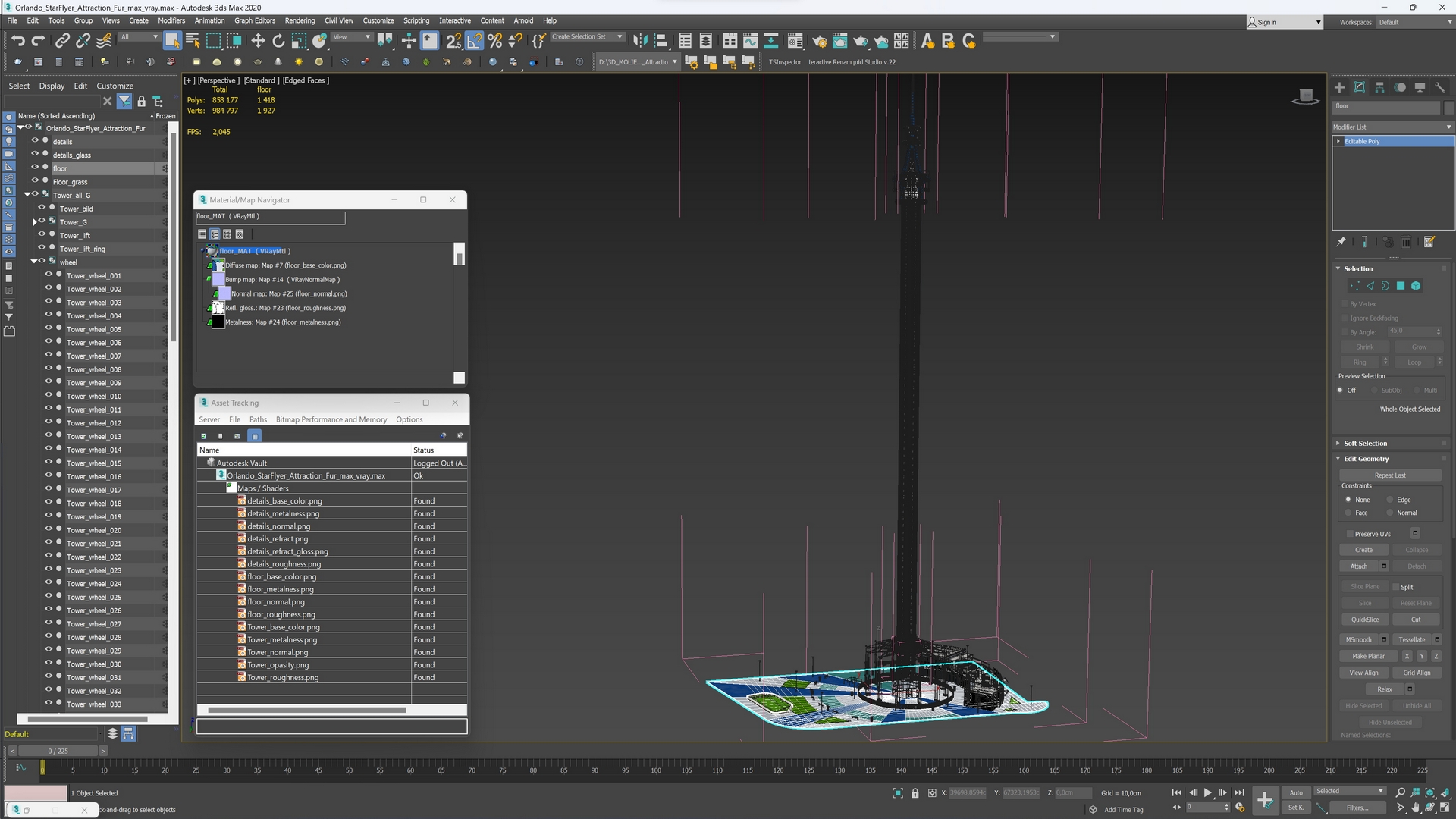The width and height of the screenshot is (1456, 819).
Task: Click the Mirror tool icon
Action: click(640, 41)
